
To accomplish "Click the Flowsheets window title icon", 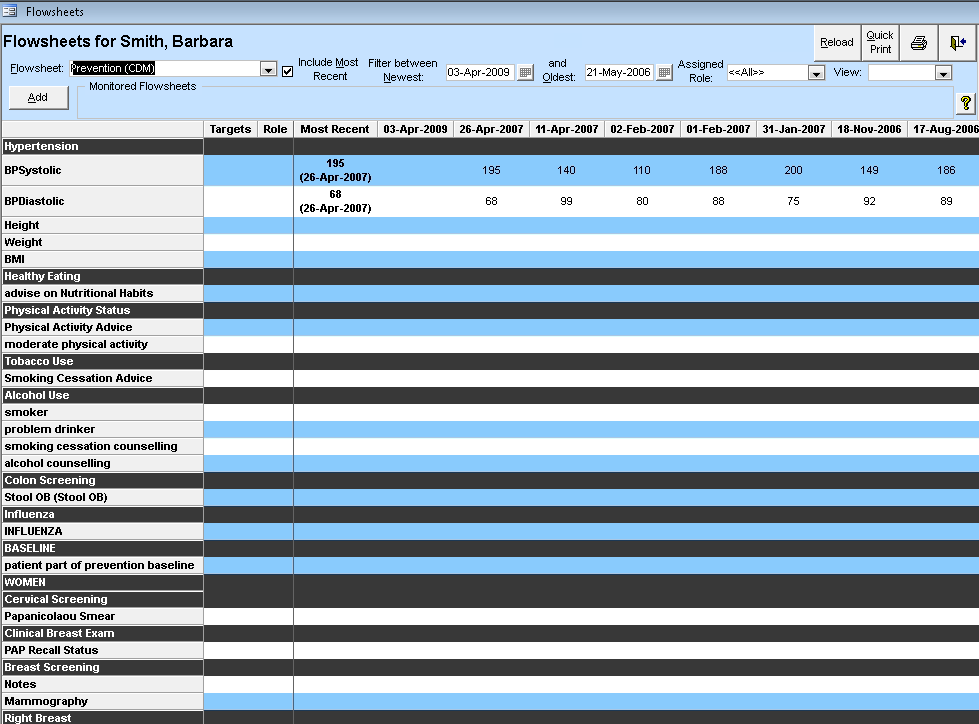I will pyautogui.click(x=9, y=11).
